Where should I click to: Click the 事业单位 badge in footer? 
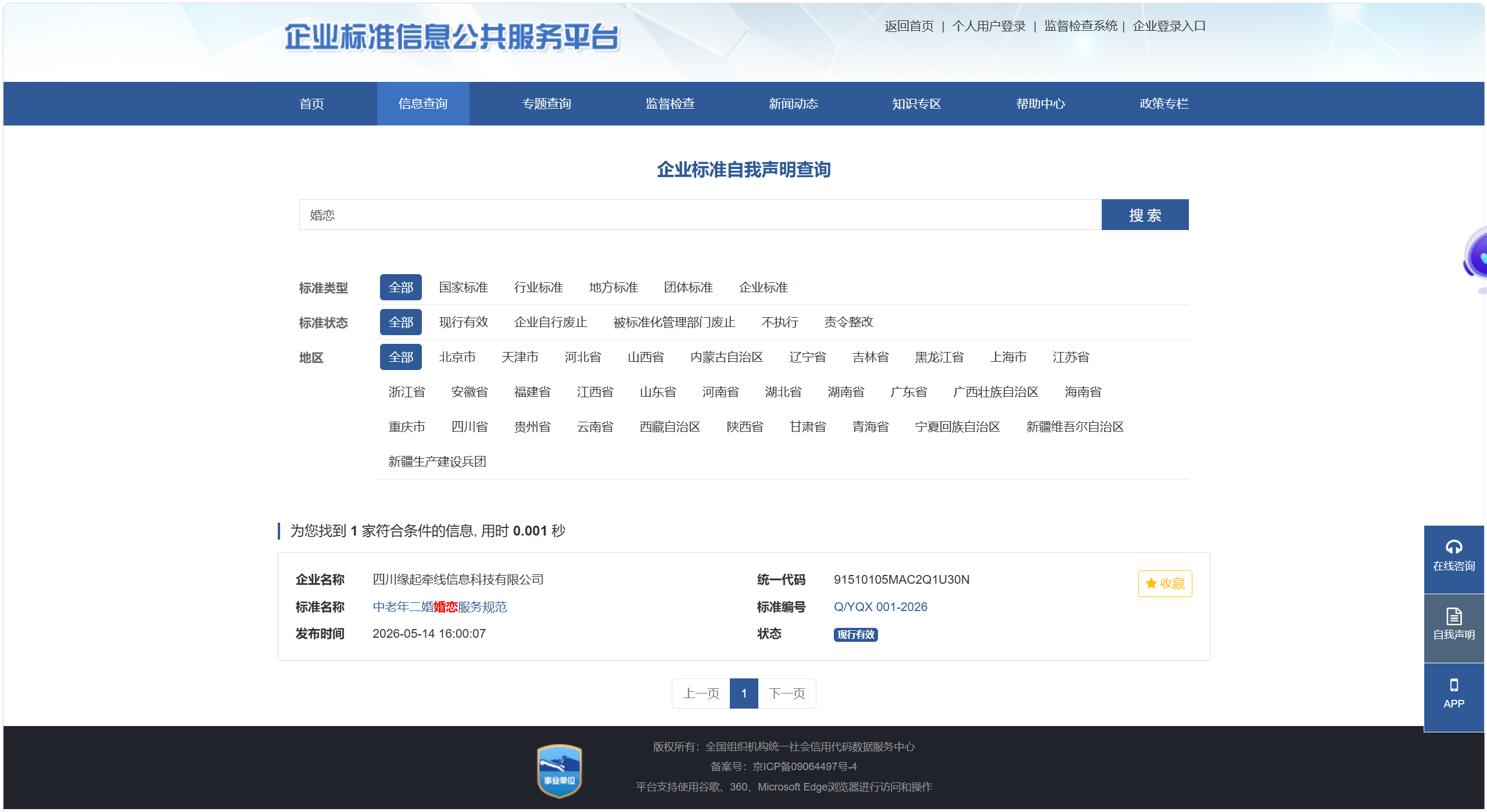tap(559, 771)
